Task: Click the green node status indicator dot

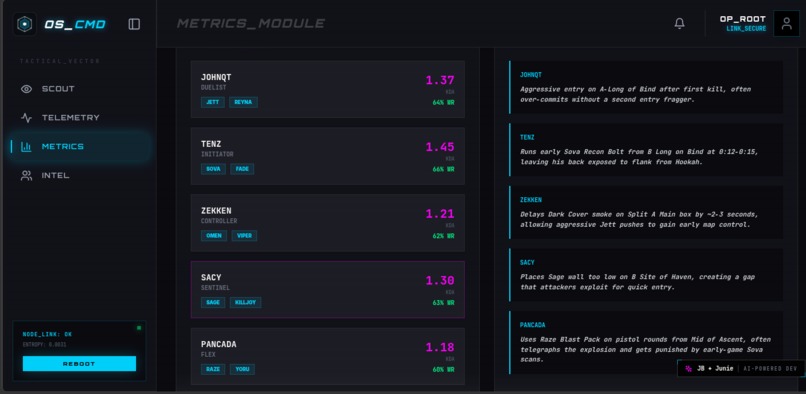Action: [x=139, y=328]
